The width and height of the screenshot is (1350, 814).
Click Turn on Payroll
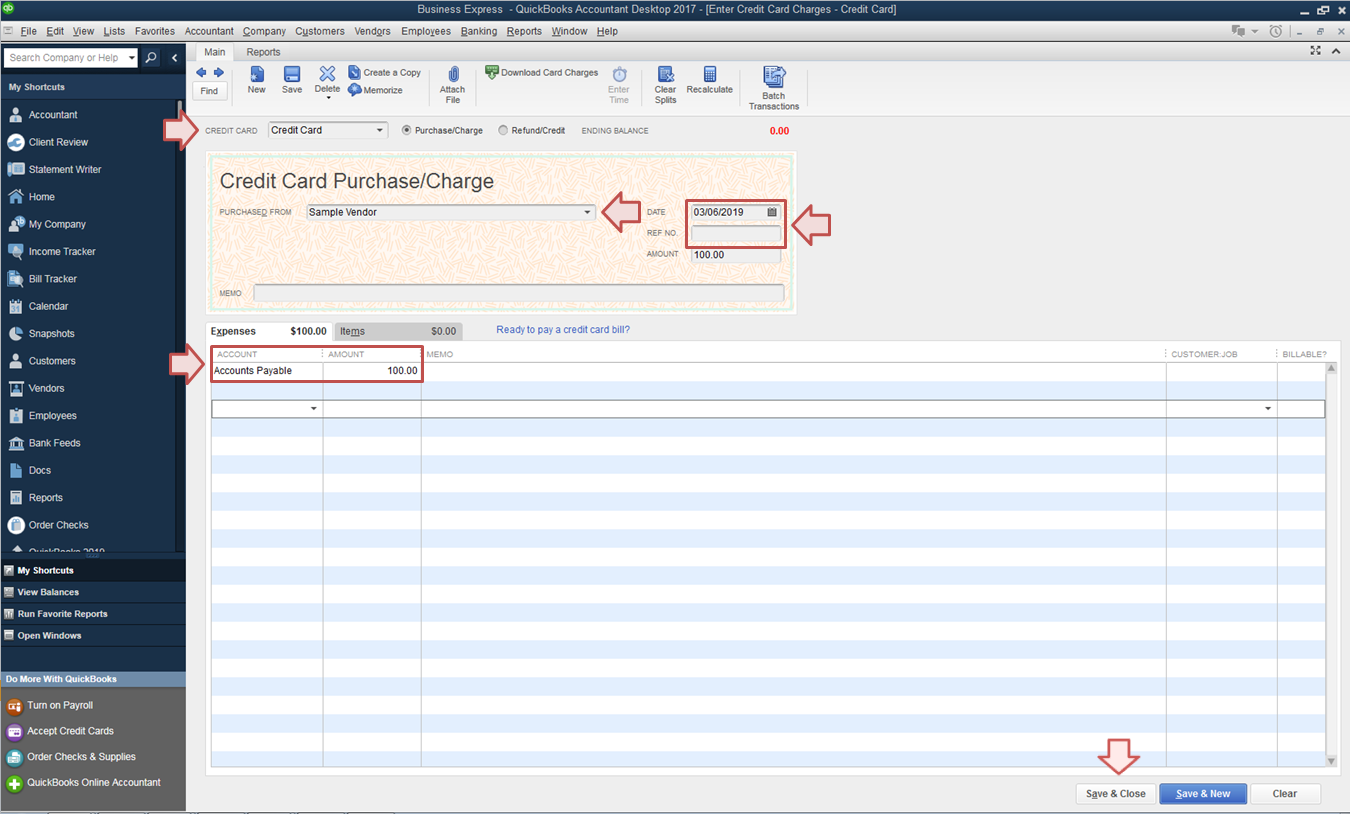(x=58, y=705)
